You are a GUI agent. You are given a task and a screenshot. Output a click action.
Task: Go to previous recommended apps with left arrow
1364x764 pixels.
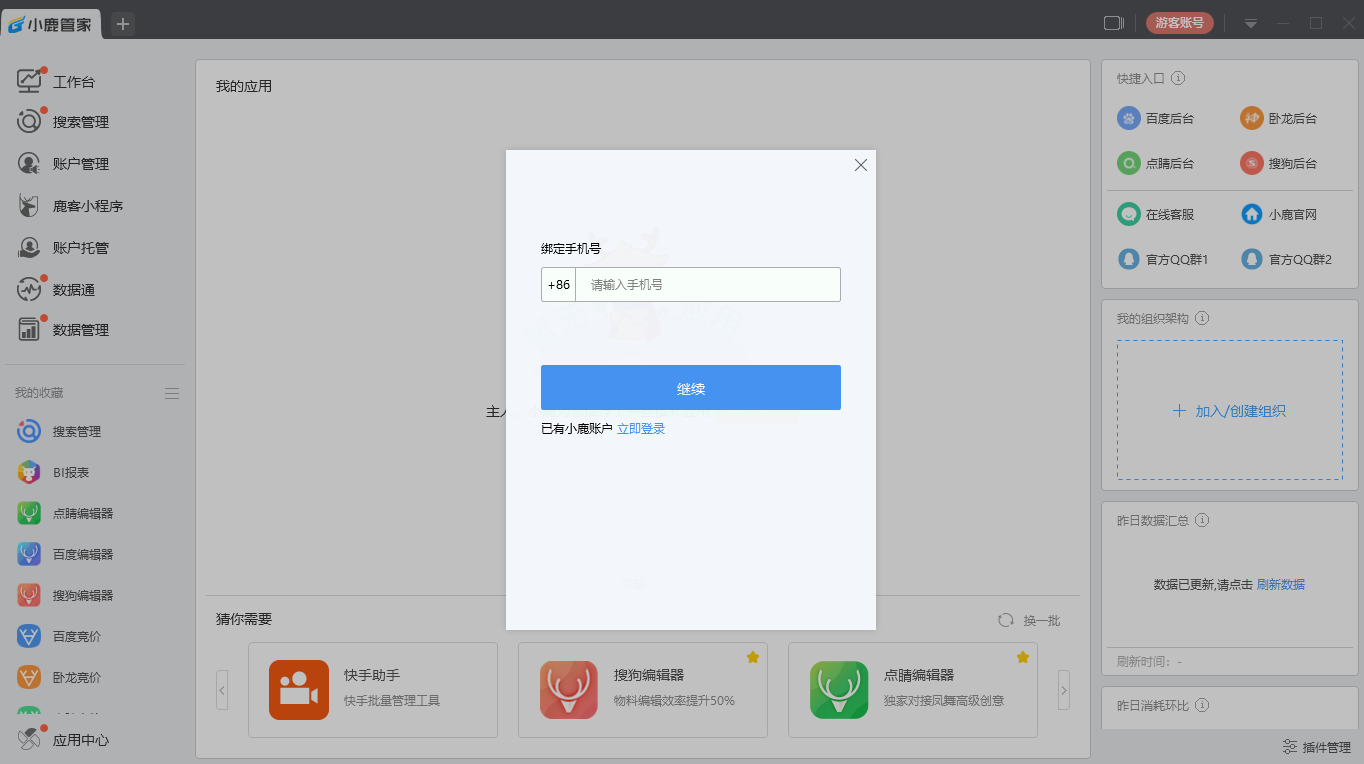(222, 690)
